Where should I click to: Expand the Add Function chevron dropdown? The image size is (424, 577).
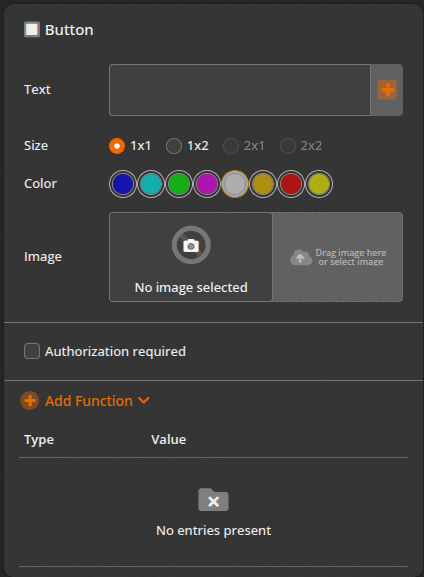144,400
